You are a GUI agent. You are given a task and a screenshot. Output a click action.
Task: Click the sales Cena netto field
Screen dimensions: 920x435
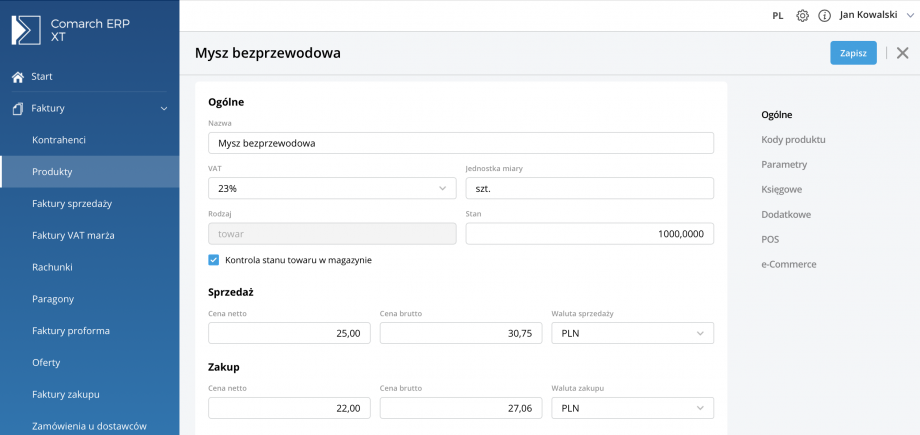pyautogui.click(x=289, y=333)
